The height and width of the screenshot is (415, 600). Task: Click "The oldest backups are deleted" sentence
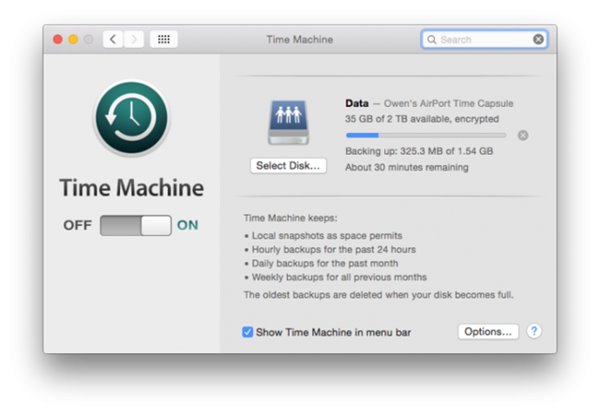(x=378, y=295)
